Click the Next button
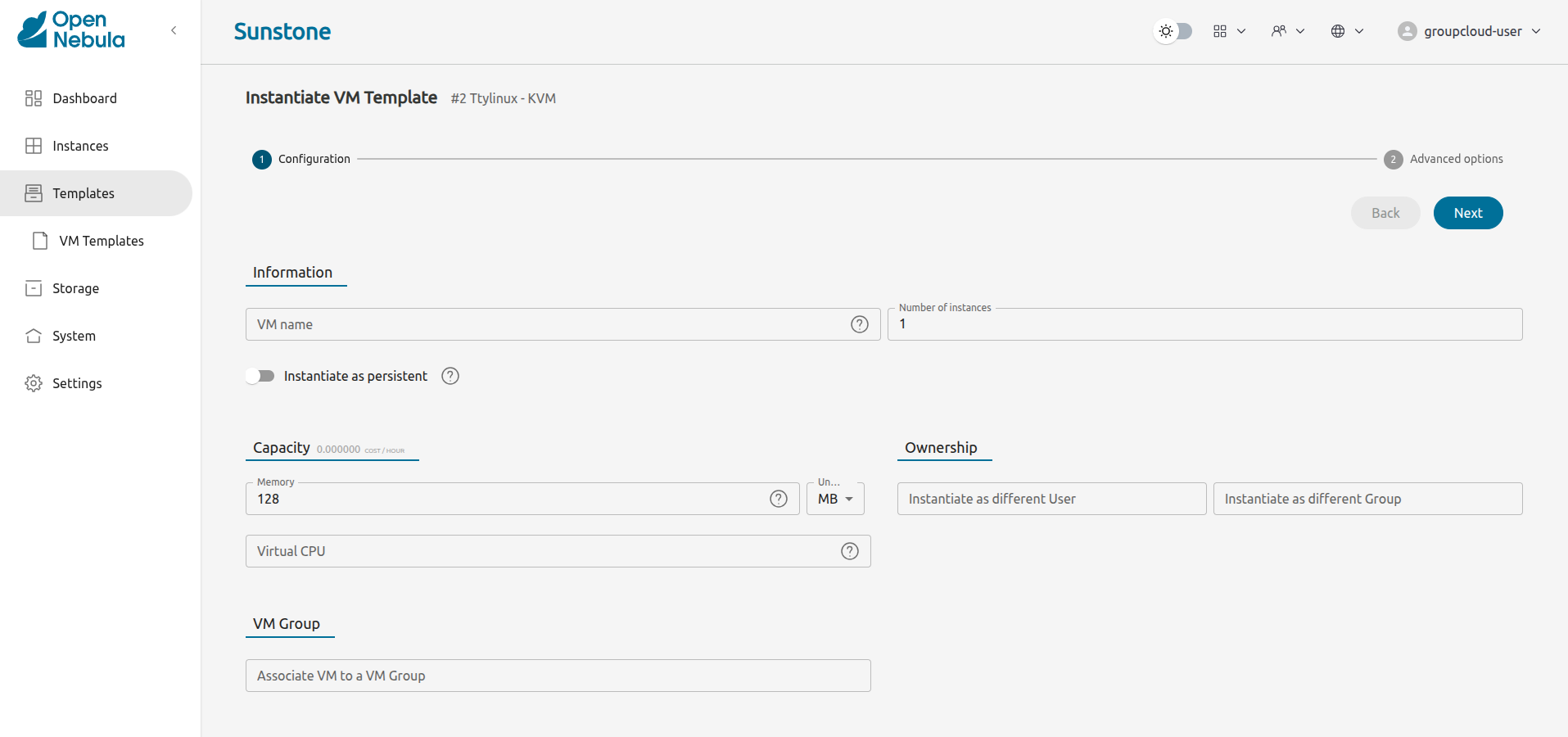1568x737 pixels. tap(1466, 212)
